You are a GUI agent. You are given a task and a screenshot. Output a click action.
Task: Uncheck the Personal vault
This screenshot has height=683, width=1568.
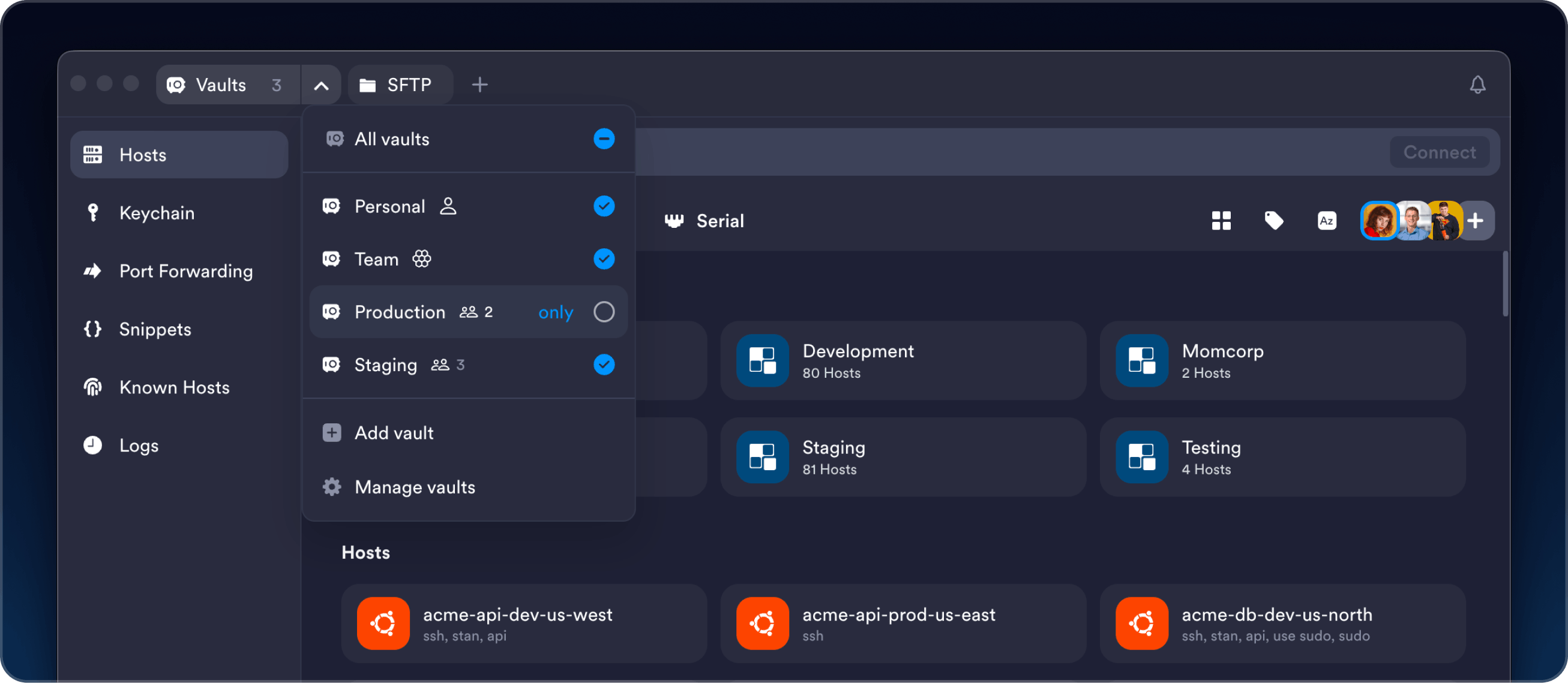click(604, 206)
